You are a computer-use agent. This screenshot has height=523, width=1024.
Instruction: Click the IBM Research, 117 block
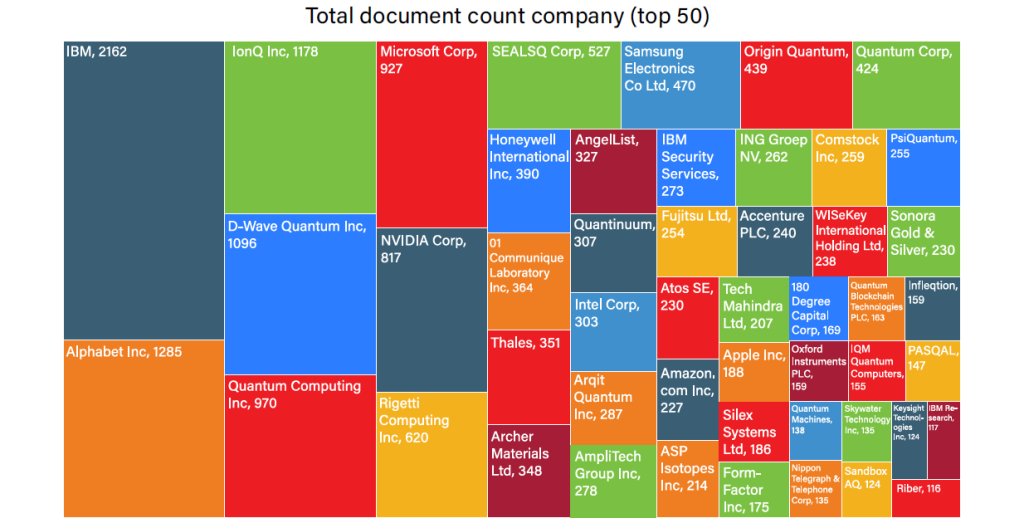click(944, 440)
